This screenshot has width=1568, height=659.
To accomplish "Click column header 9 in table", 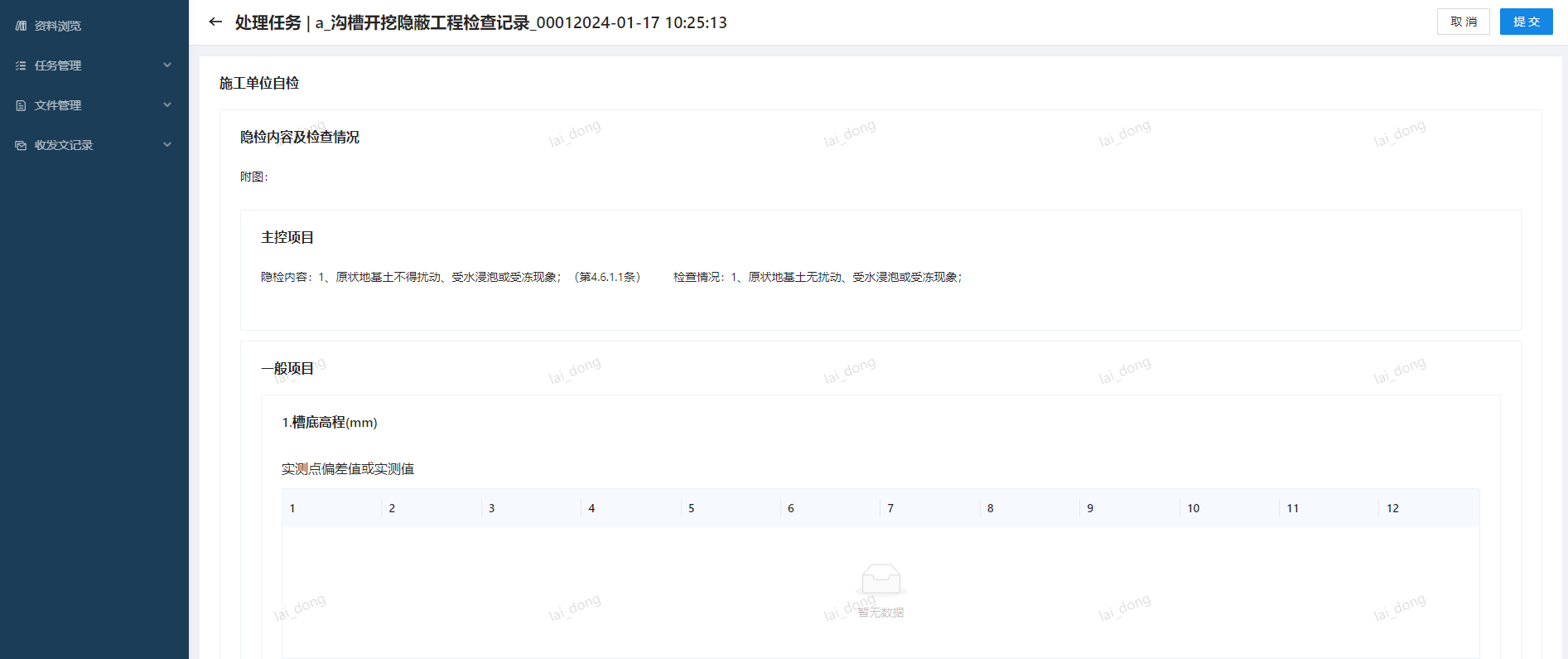I will [x=1131, y=508].
